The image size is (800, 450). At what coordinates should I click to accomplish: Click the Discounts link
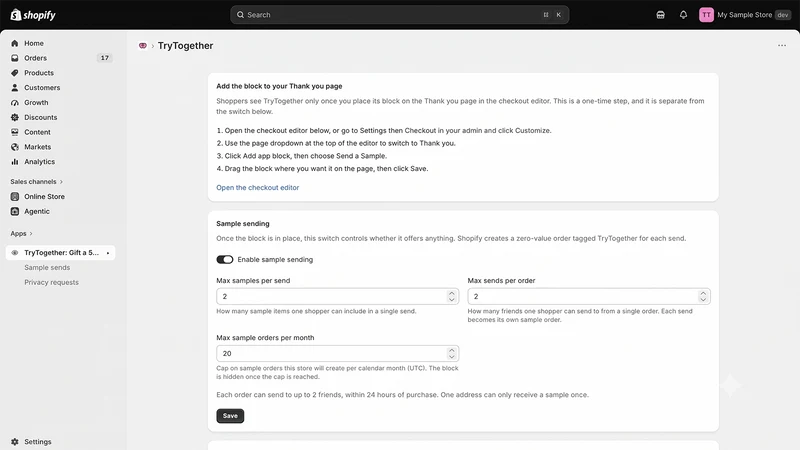[40, 117]
